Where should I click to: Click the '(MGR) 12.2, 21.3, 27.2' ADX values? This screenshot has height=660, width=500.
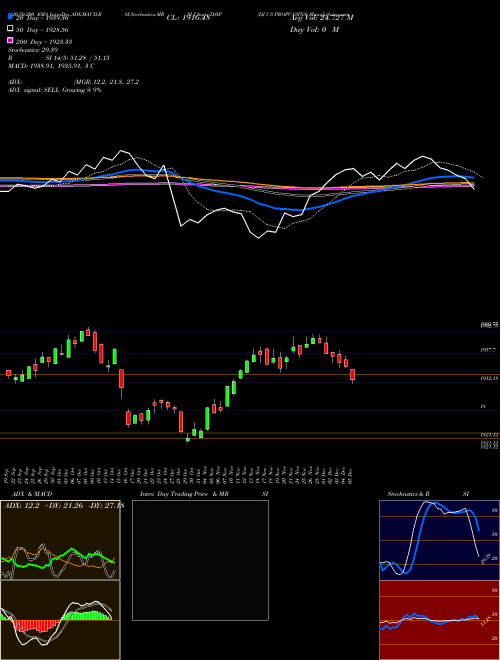pyautogui.click(x=106, y=82)
